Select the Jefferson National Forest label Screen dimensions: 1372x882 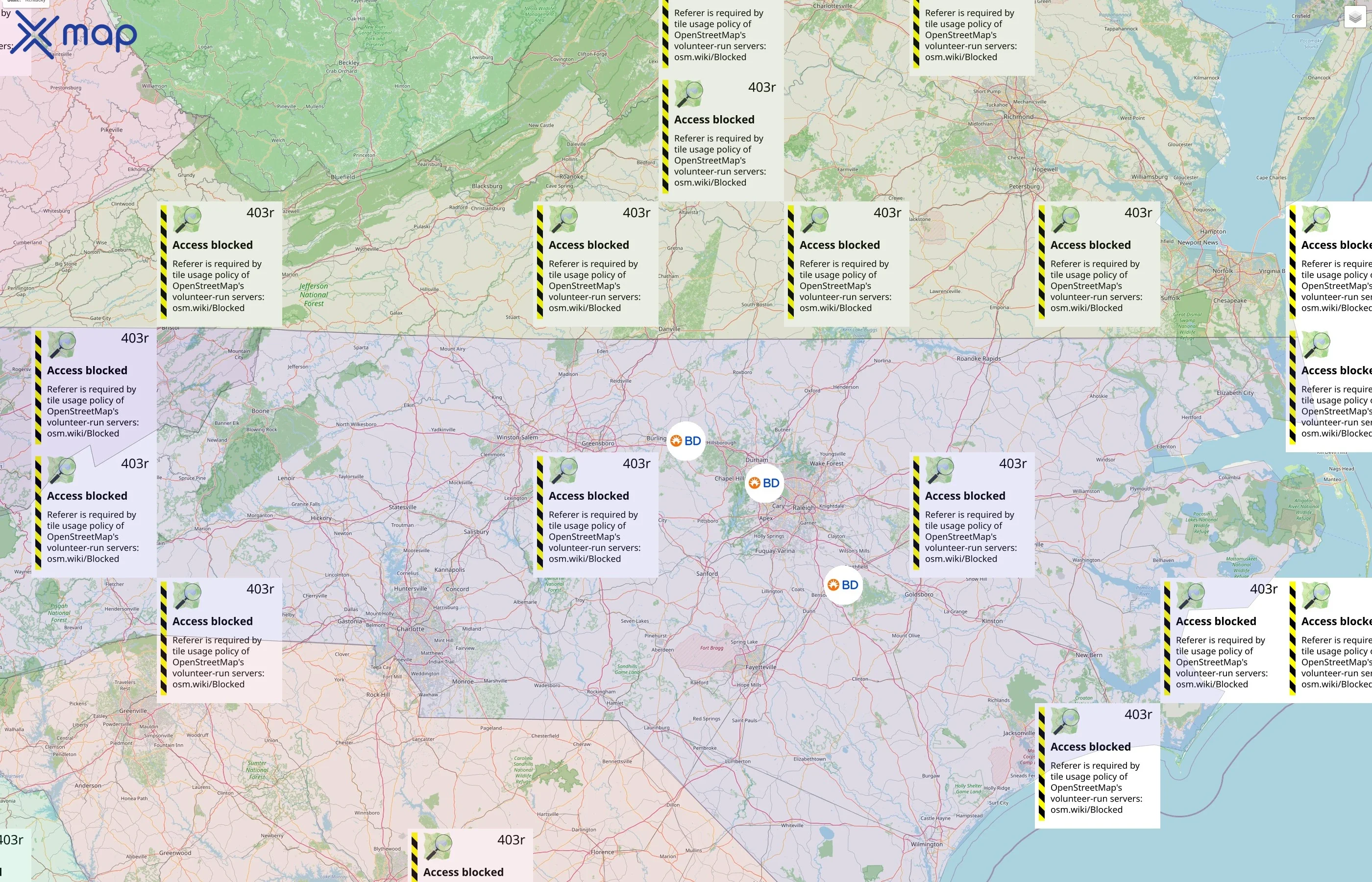[314, 295]
